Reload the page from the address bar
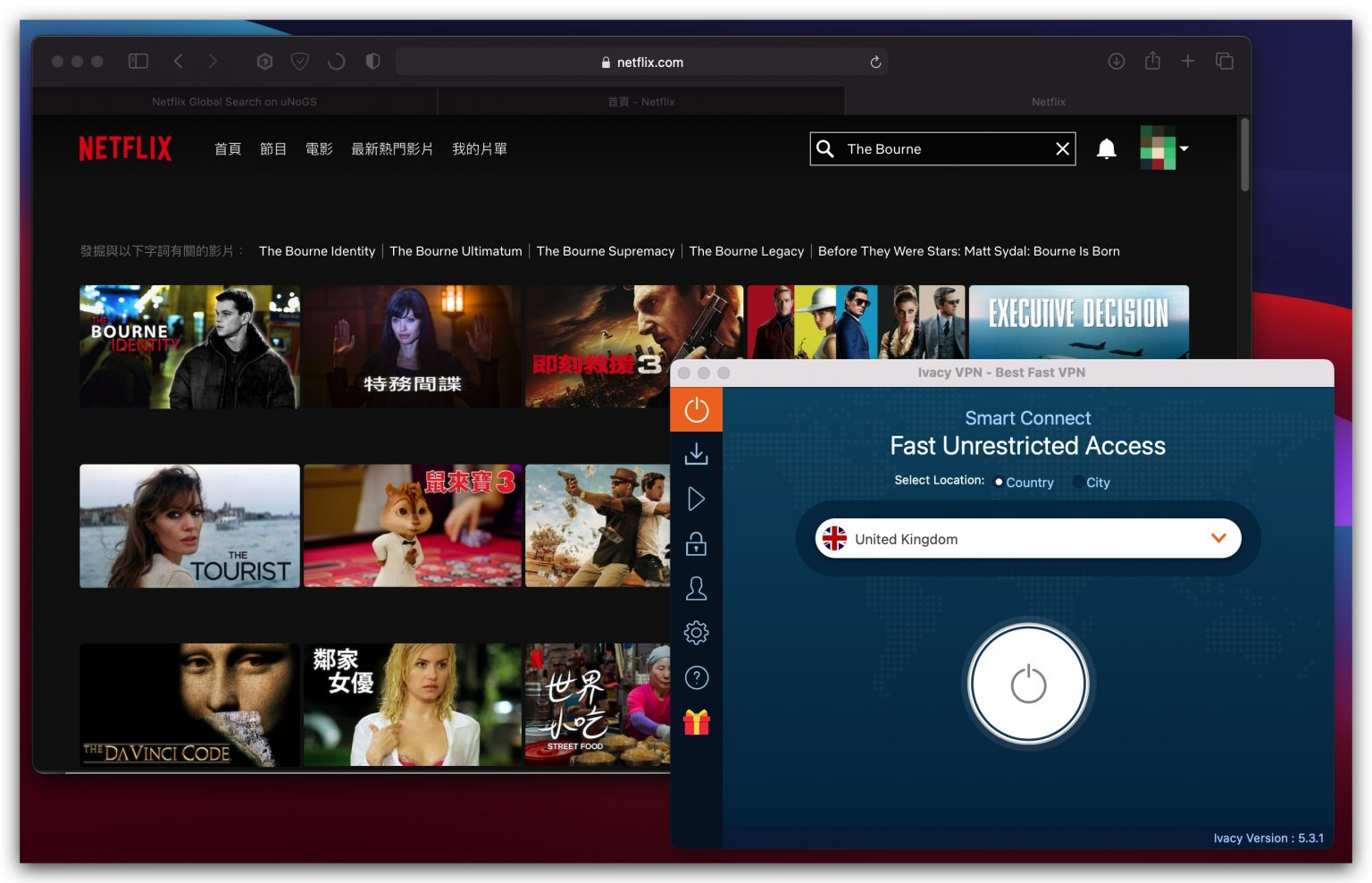1372x883 pixels. tap(875, 62)
